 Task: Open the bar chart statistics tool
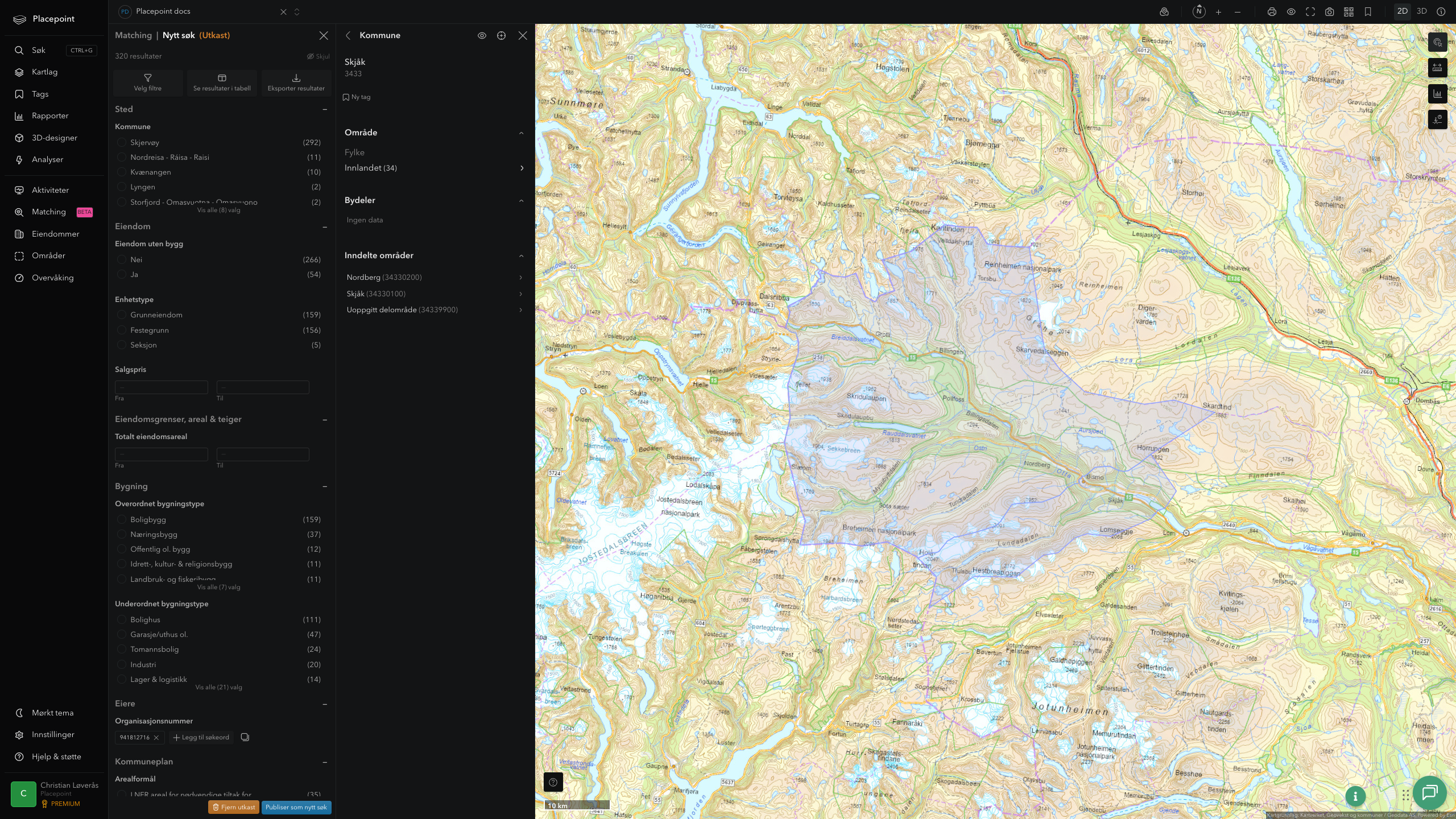[x=1438, y=94]
